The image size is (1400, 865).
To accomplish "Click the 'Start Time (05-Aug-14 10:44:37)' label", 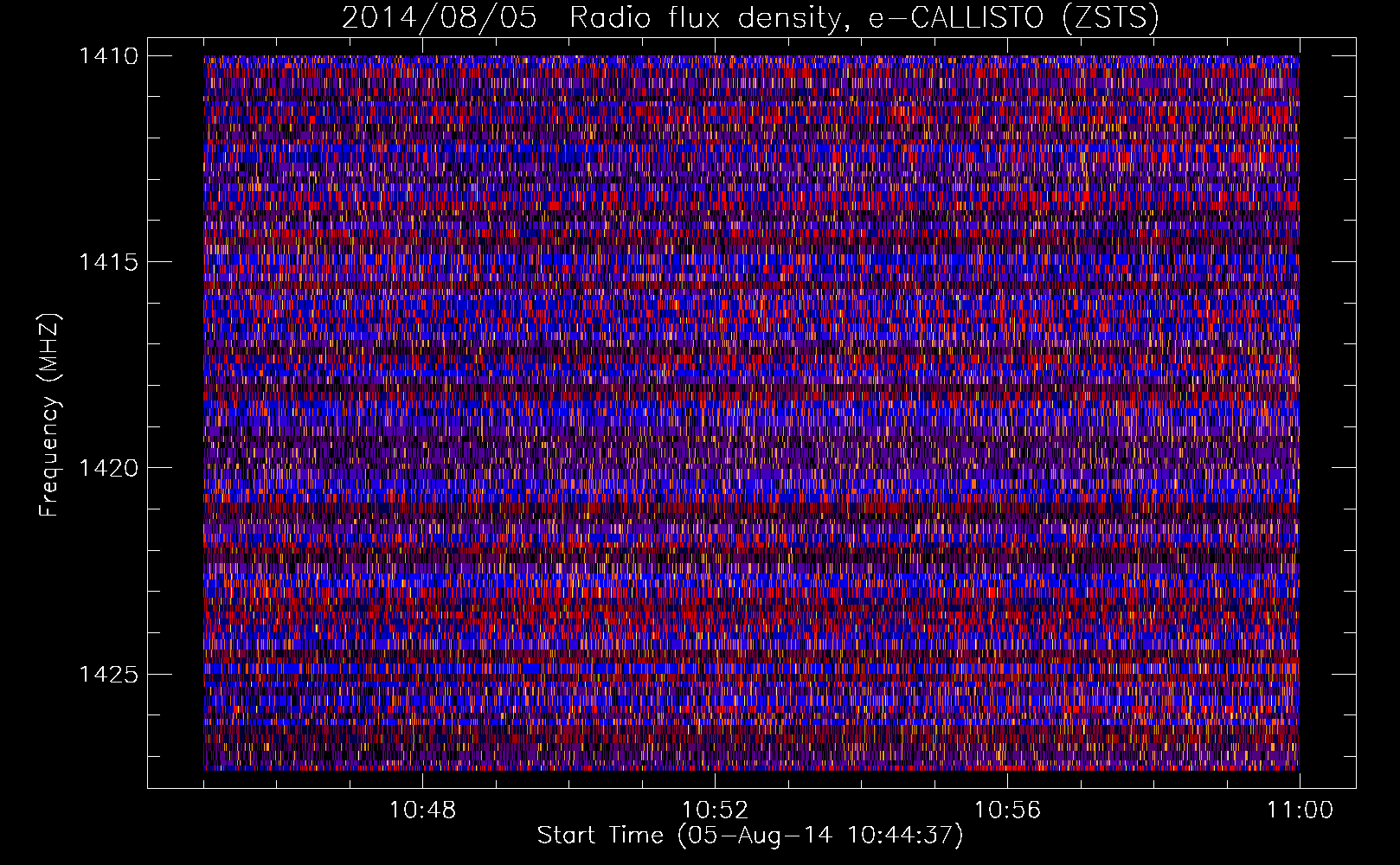I will point(750,836).
